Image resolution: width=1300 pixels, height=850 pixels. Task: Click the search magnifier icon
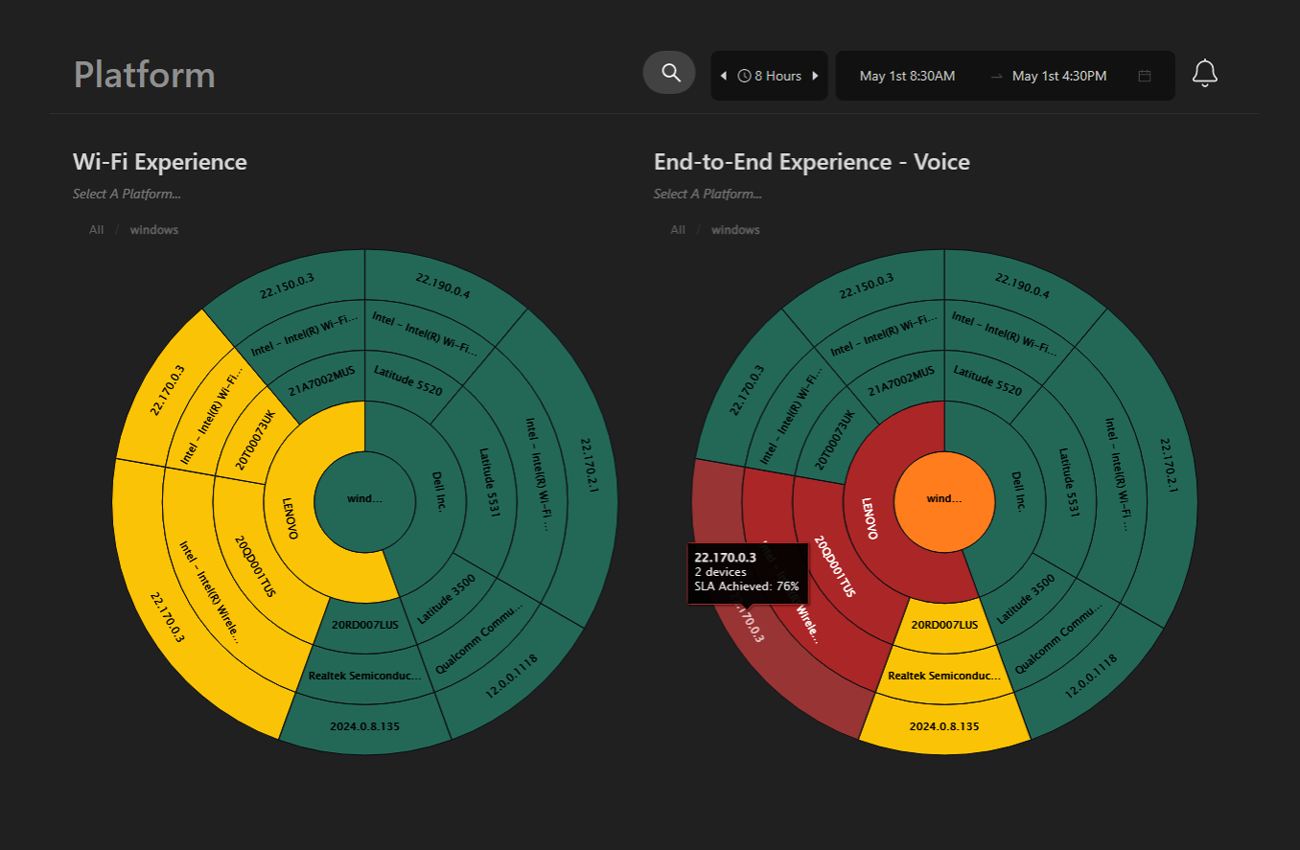[670, 73]
